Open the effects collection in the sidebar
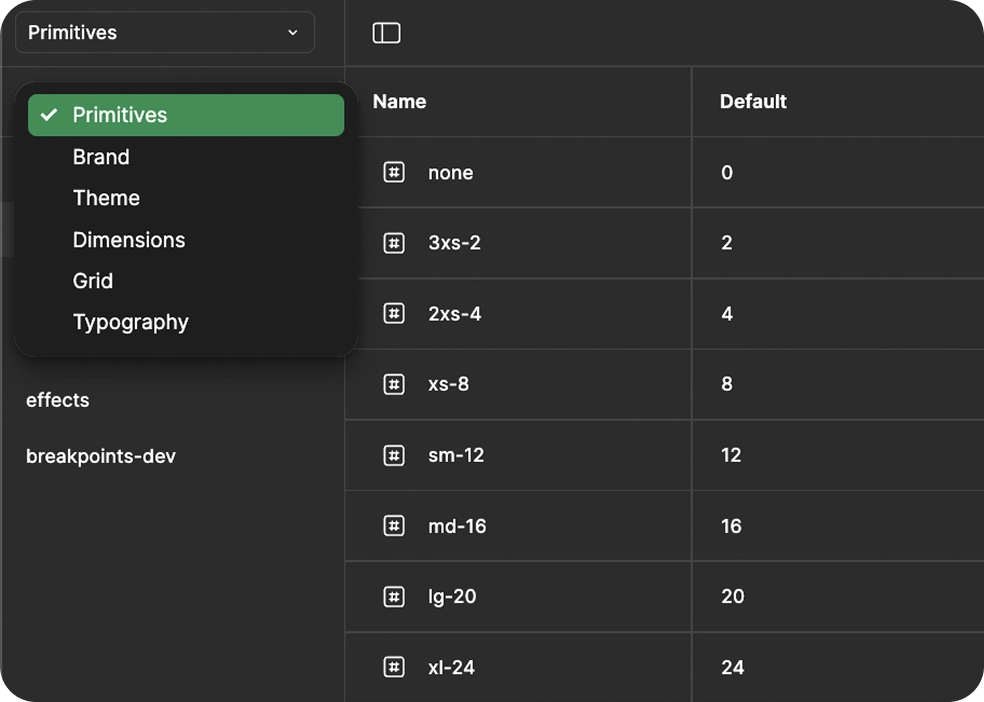Screen dimensions: 984x702 [57, 400]
